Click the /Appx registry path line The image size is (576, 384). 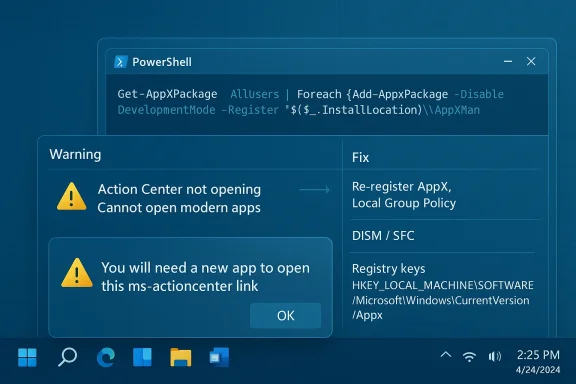click(367, 315)
